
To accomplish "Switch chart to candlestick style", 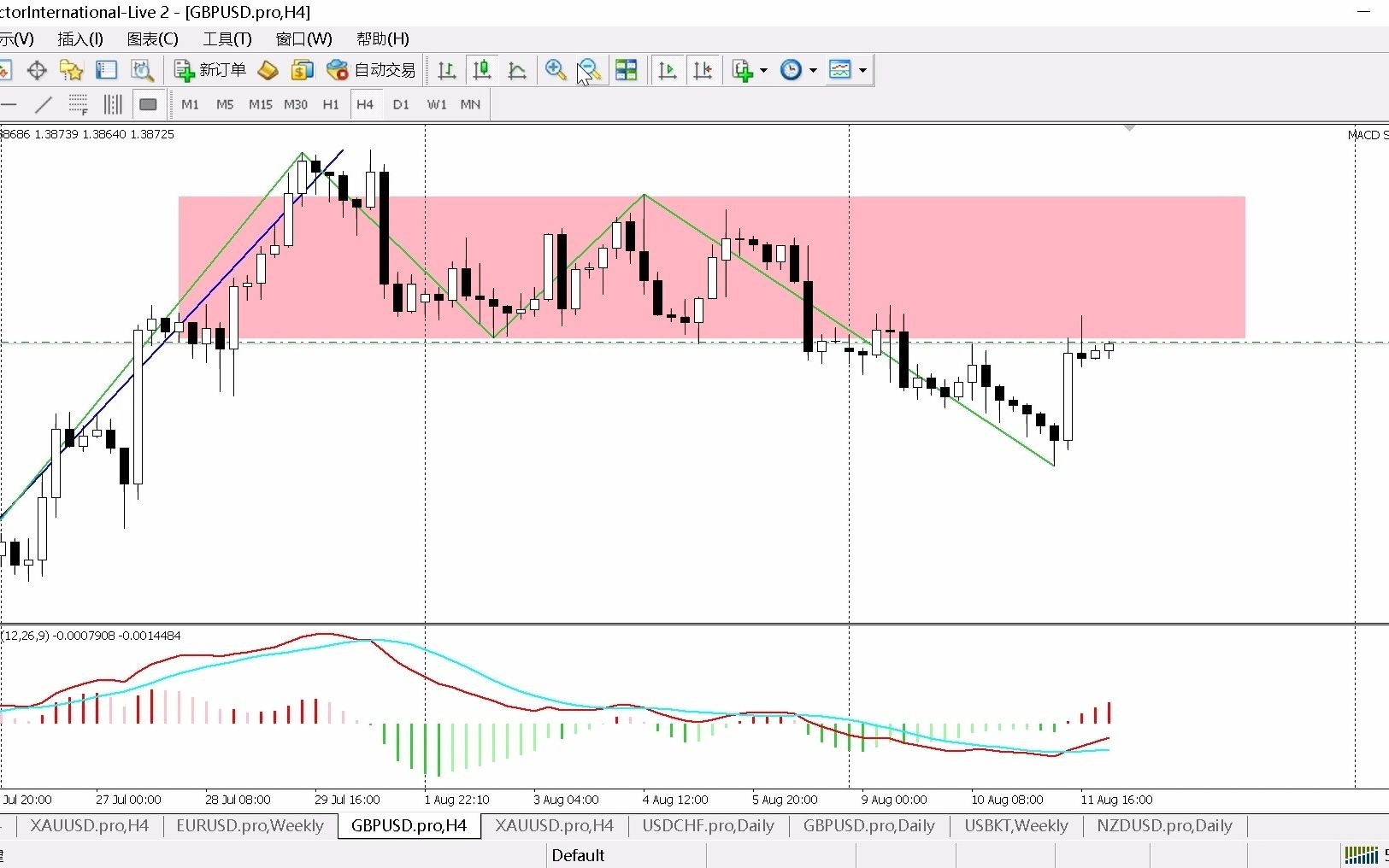I will click(x=482, y=70).
